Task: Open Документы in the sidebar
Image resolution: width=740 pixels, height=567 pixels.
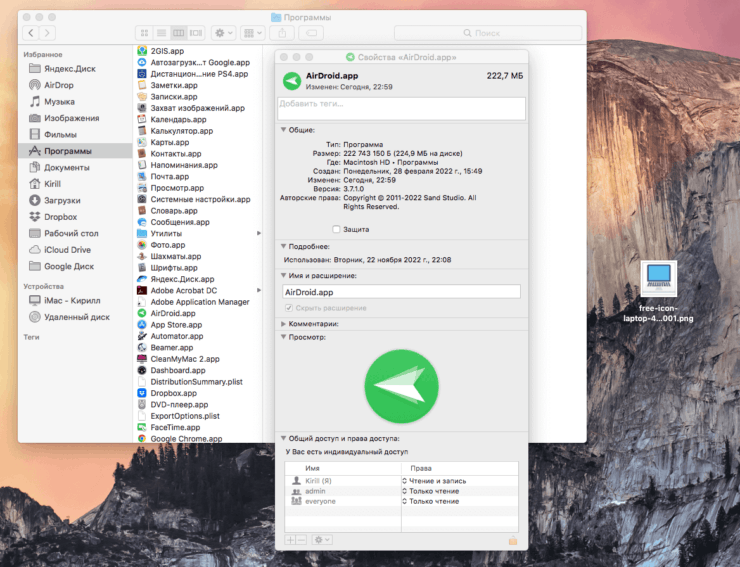Action: click(x=67, y=168)
